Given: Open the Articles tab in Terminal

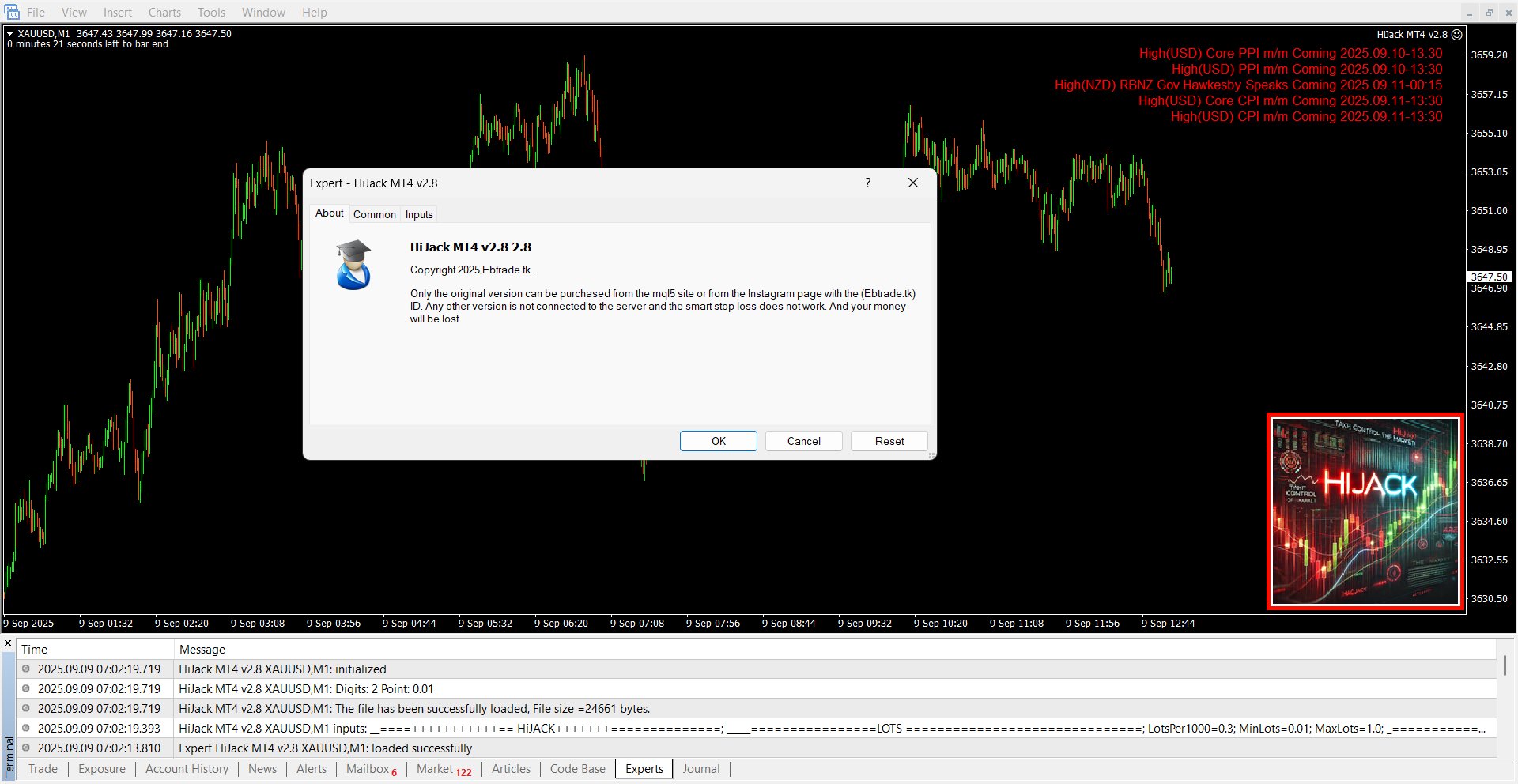Looking at the screenshot, I should pyautogui.click(x=511, y=769).
